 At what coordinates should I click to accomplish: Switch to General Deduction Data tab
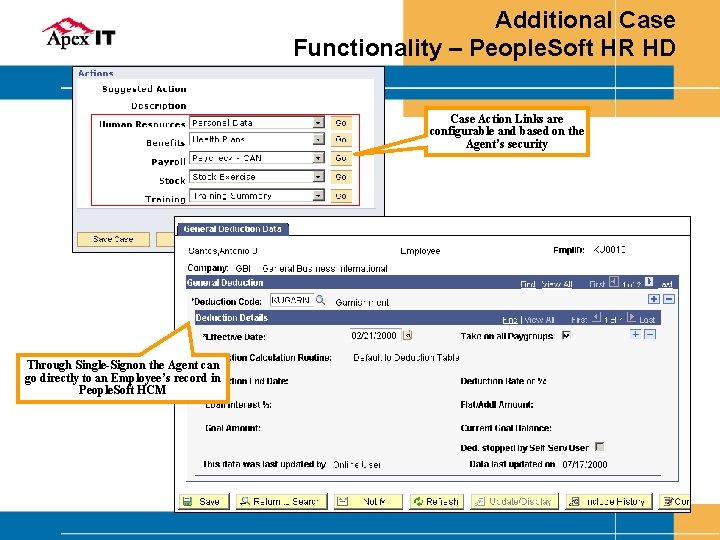(232, 229)
